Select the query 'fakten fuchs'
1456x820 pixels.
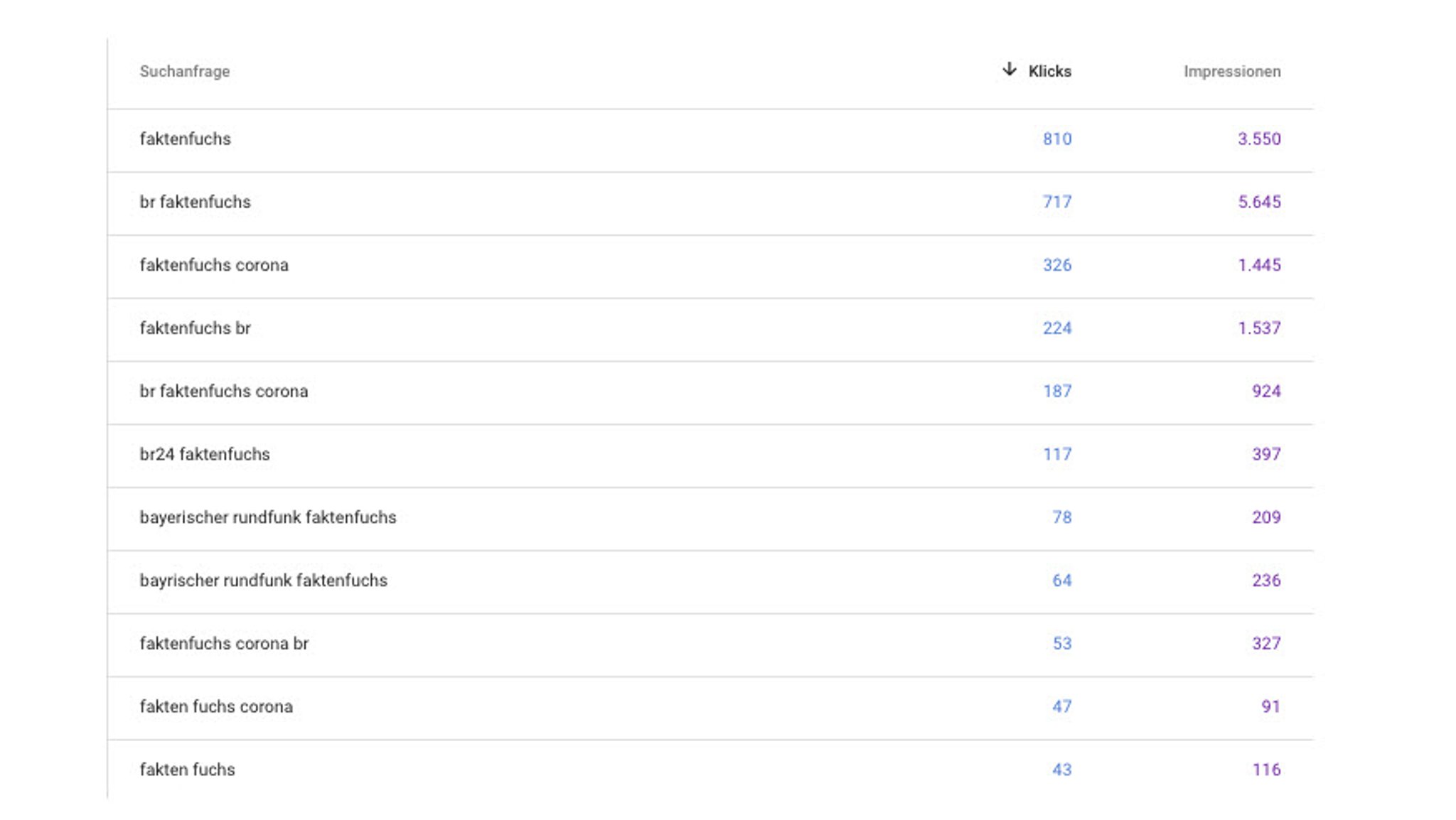(188, 770)
